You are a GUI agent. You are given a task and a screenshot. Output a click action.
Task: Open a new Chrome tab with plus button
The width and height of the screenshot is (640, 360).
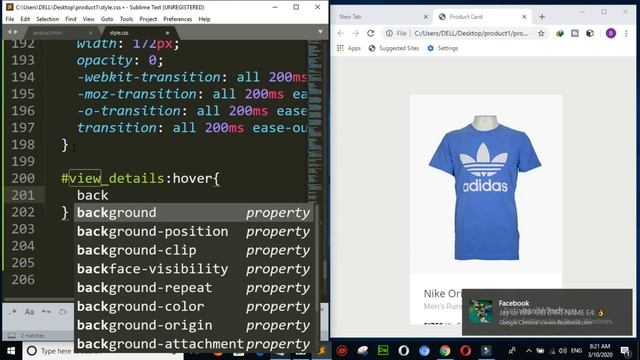tap(542, 17)
